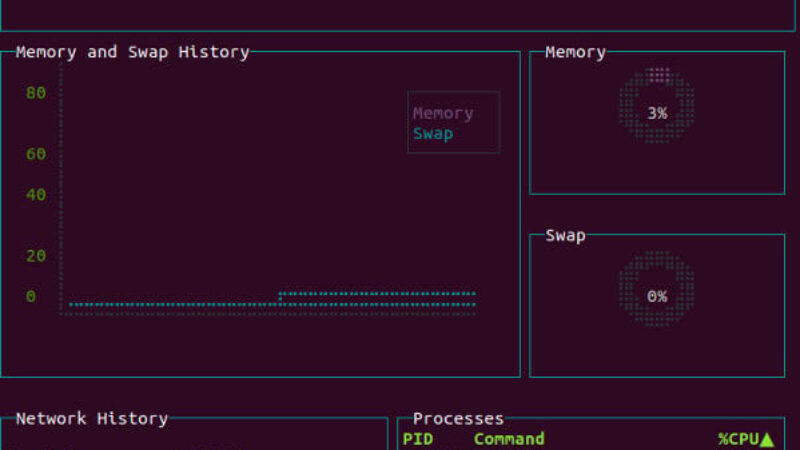
Task: Click the 80 label on chart axis
Action: coord(36,93)
